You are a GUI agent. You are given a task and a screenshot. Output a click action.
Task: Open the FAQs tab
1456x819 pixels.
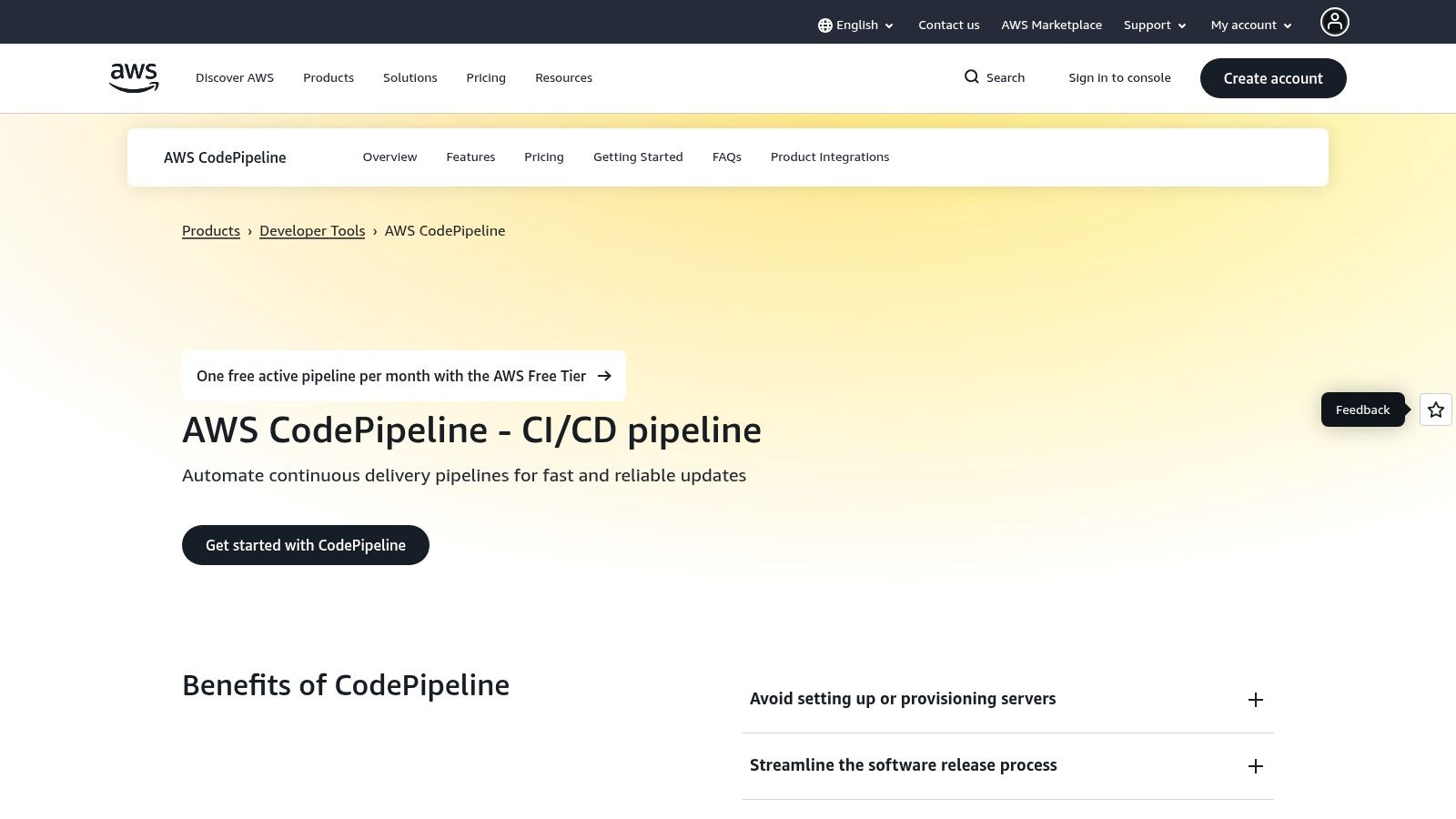click(727, 157)
